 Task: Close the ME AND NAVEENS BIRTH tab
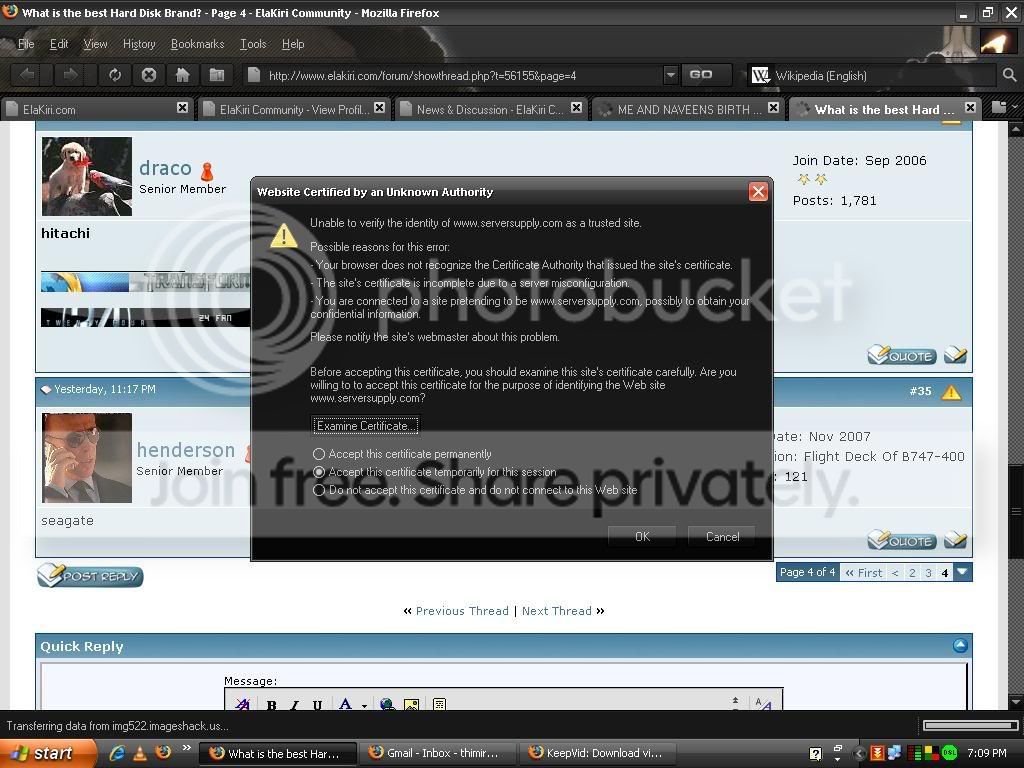coord(773,108)
